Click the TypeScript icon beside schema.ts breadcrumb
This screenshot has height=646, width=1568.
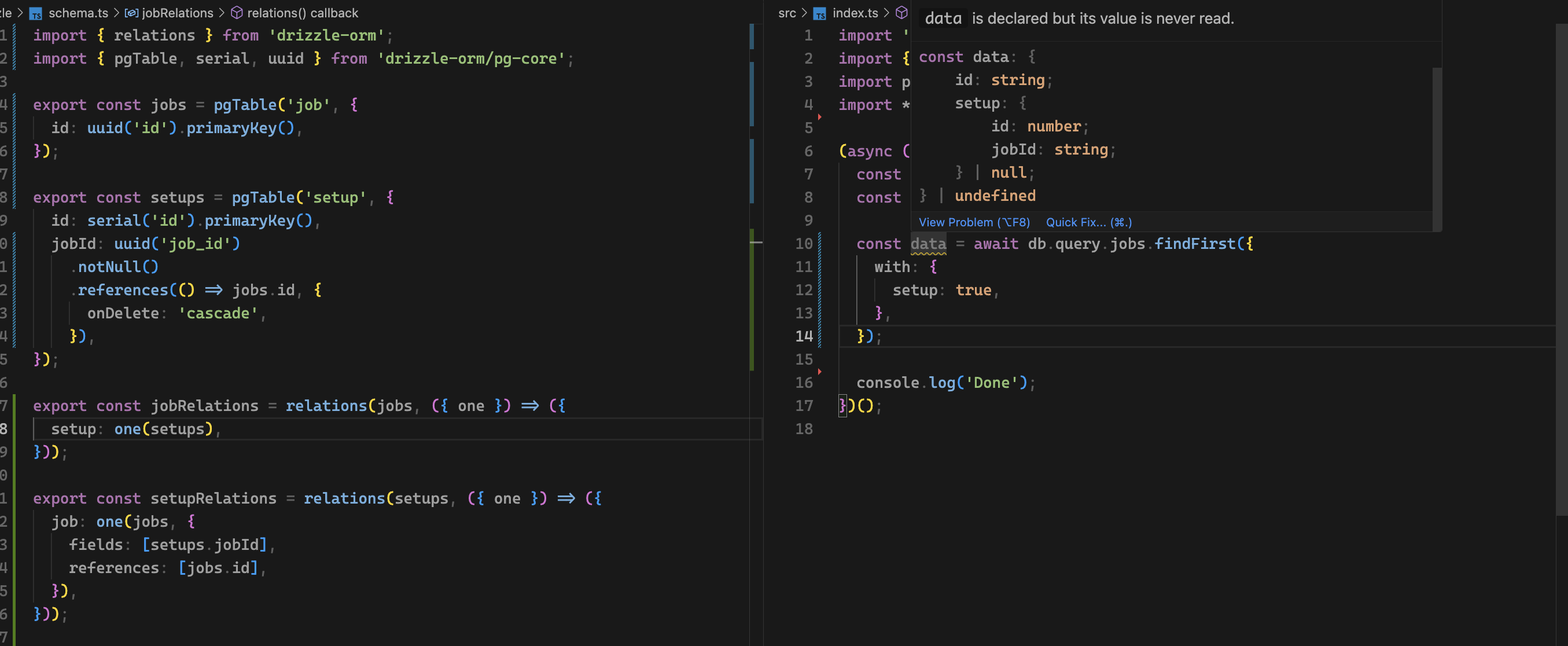pyautogui.click(x=36, y=13)
